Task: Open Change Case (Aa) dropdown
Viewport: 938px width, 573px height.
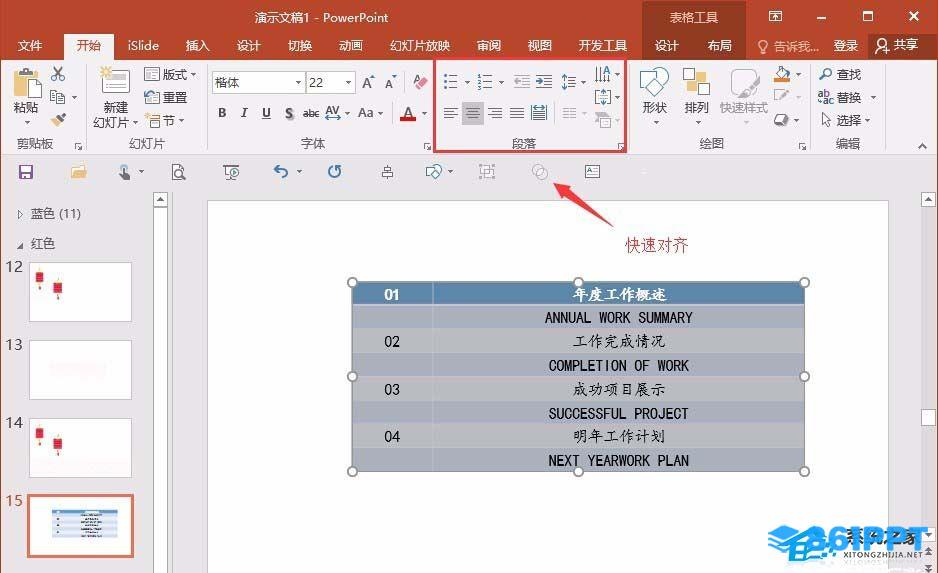Action: click(370, 112)
